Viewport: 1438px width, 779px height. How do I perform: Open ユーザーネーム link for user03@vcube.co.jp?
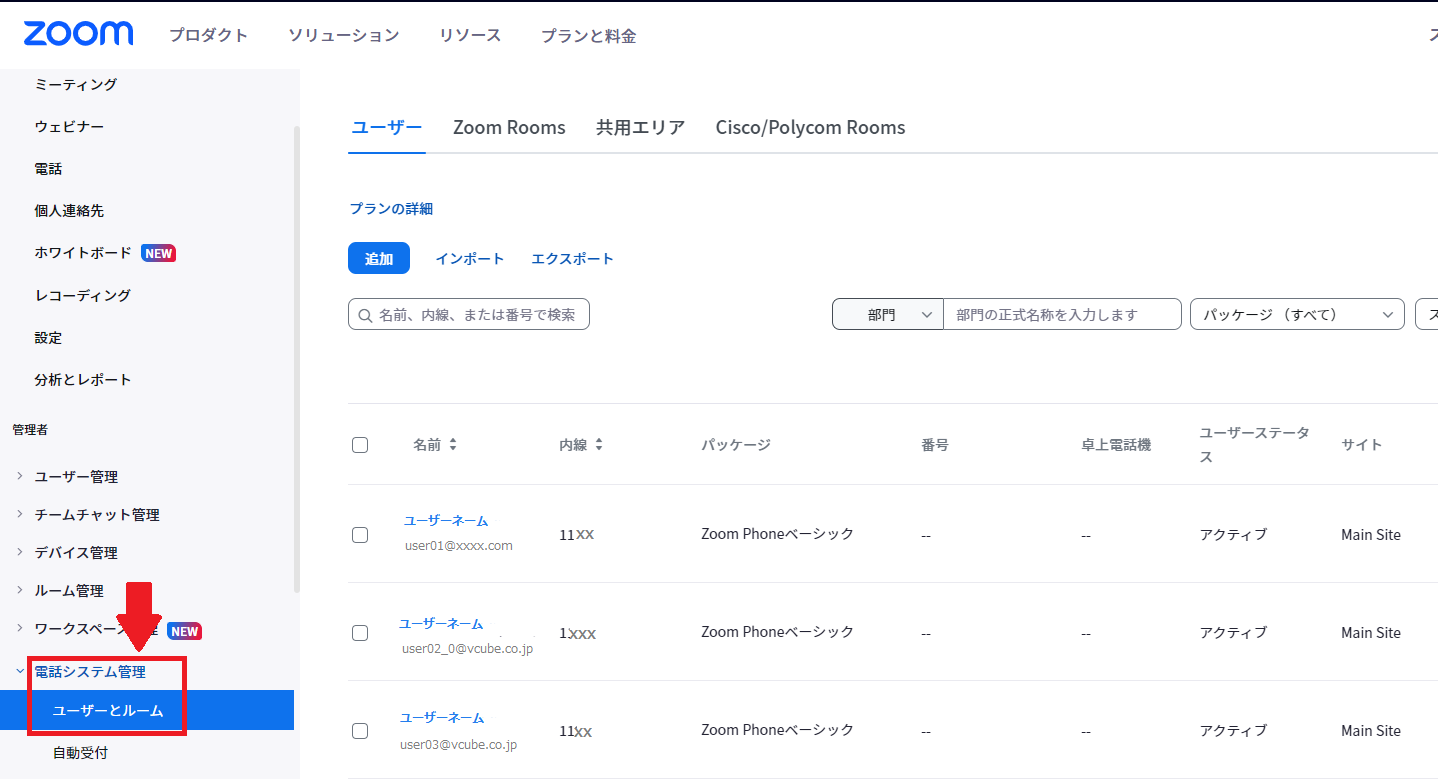click(x=442, y=718)
